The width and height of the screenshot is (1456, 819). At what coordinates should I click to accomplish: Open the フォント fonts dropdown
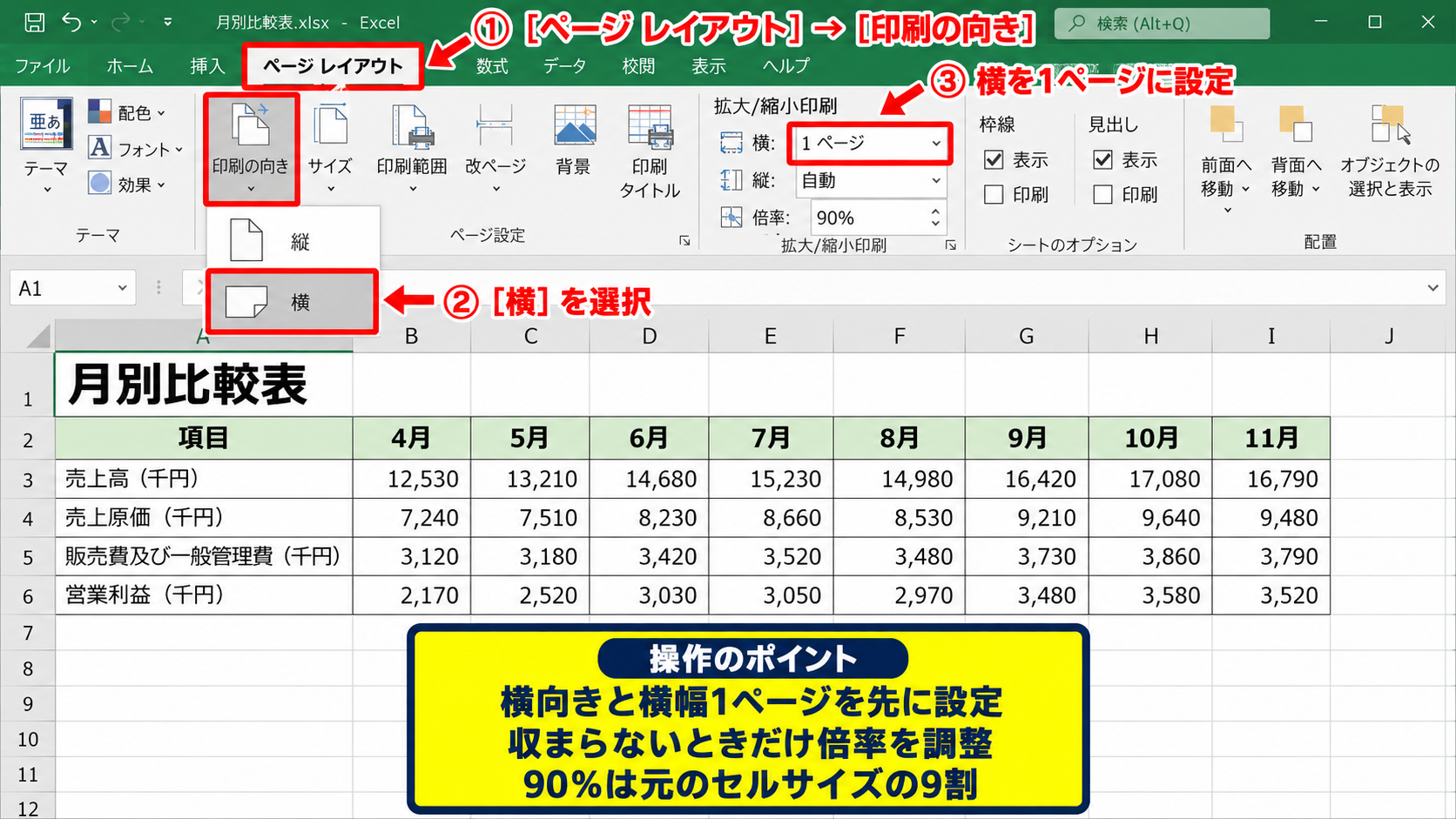tap(136, 149)
